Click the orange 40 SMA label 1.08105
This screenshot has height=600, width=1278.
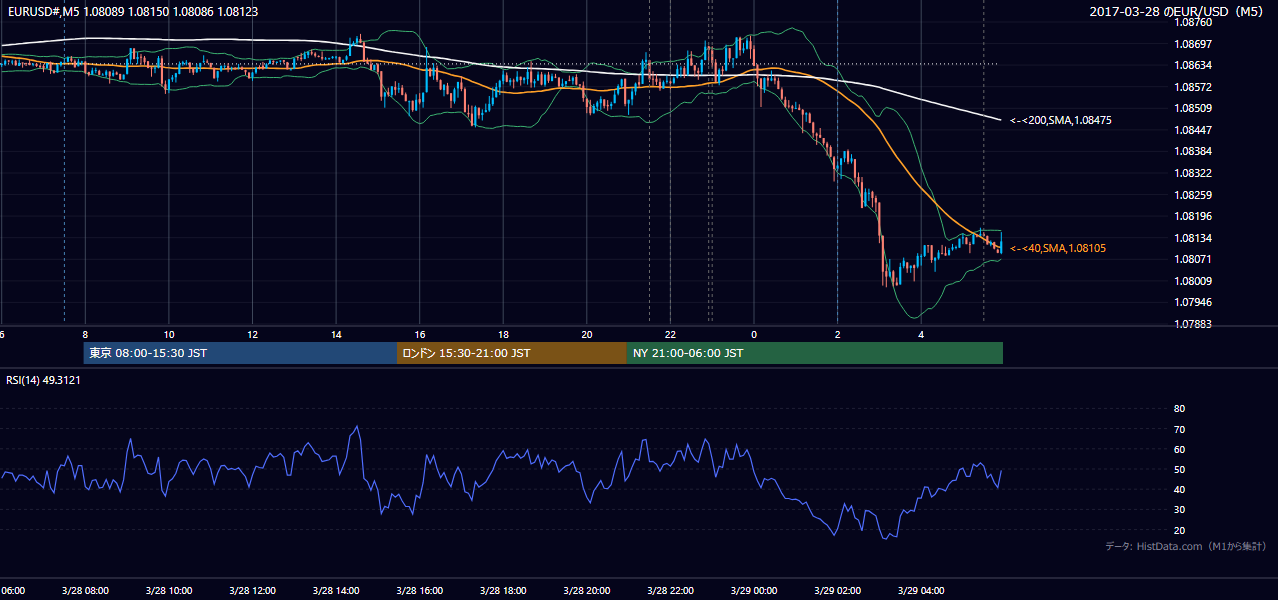(1058, 249)
